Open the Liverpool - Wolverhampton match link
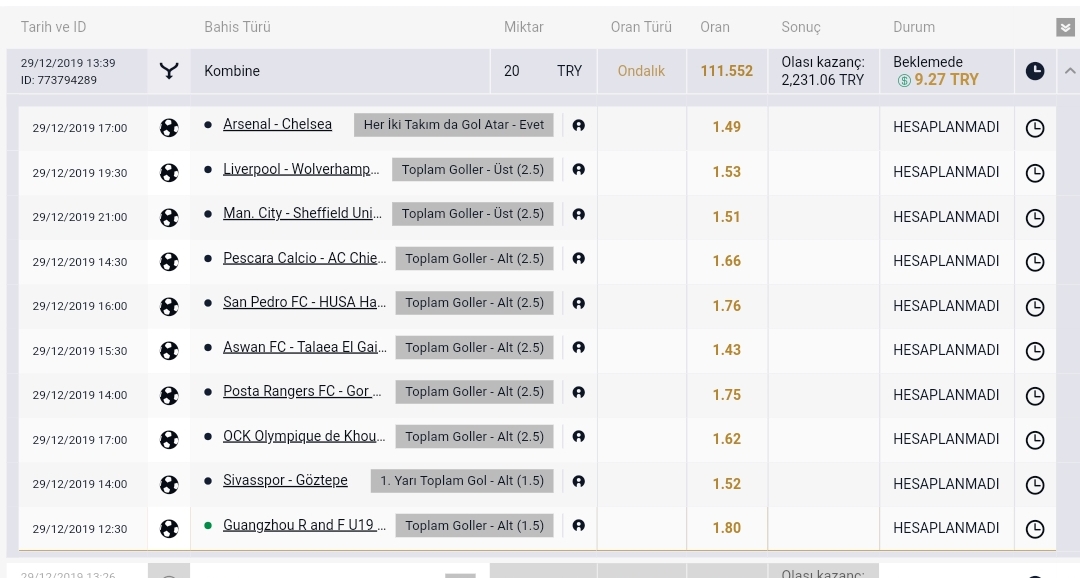This screenshot has width=1080, height=578. coord(301,169)
